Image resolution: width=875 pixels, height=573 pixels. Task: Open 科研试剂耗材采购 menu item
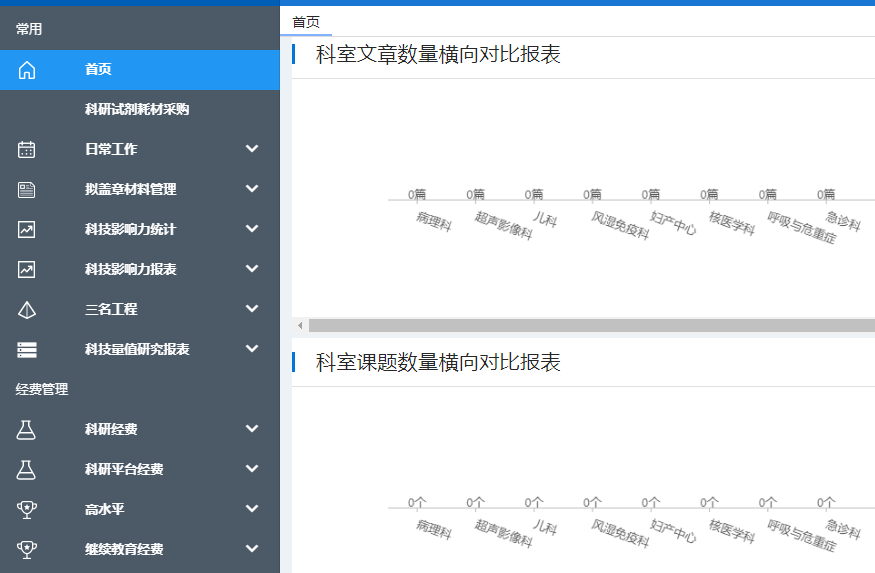(137, 110)
